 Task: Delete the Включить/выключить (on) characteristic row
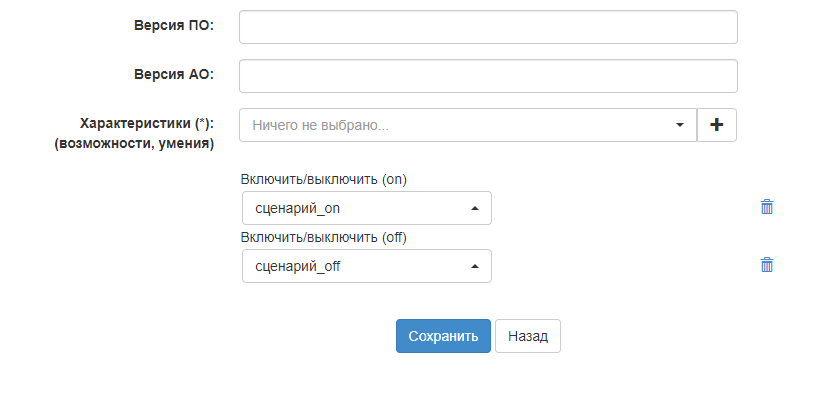(767, 207)
